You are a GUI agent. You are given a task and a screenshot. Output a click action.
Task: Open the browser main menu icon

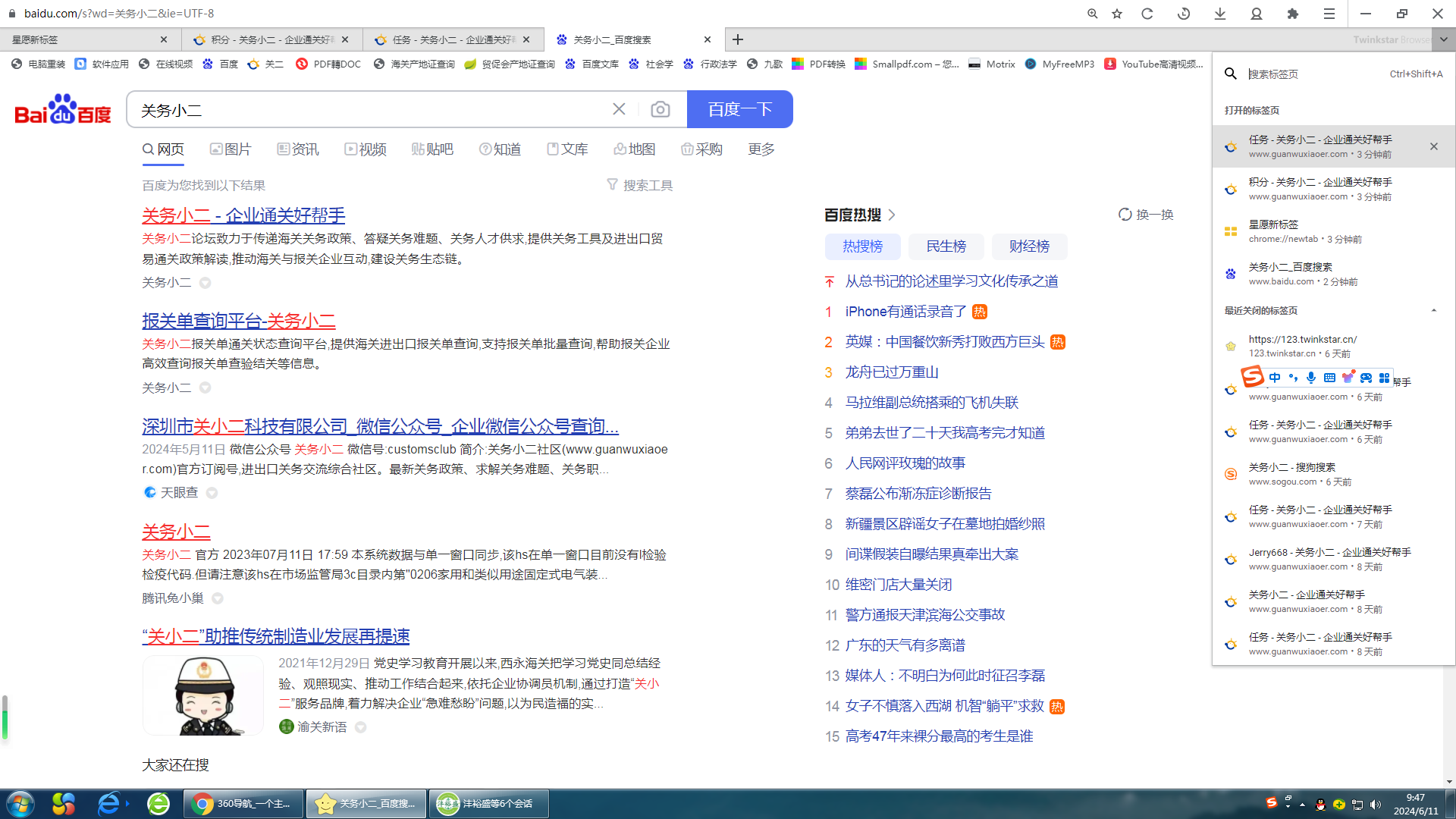(1329, 14)
